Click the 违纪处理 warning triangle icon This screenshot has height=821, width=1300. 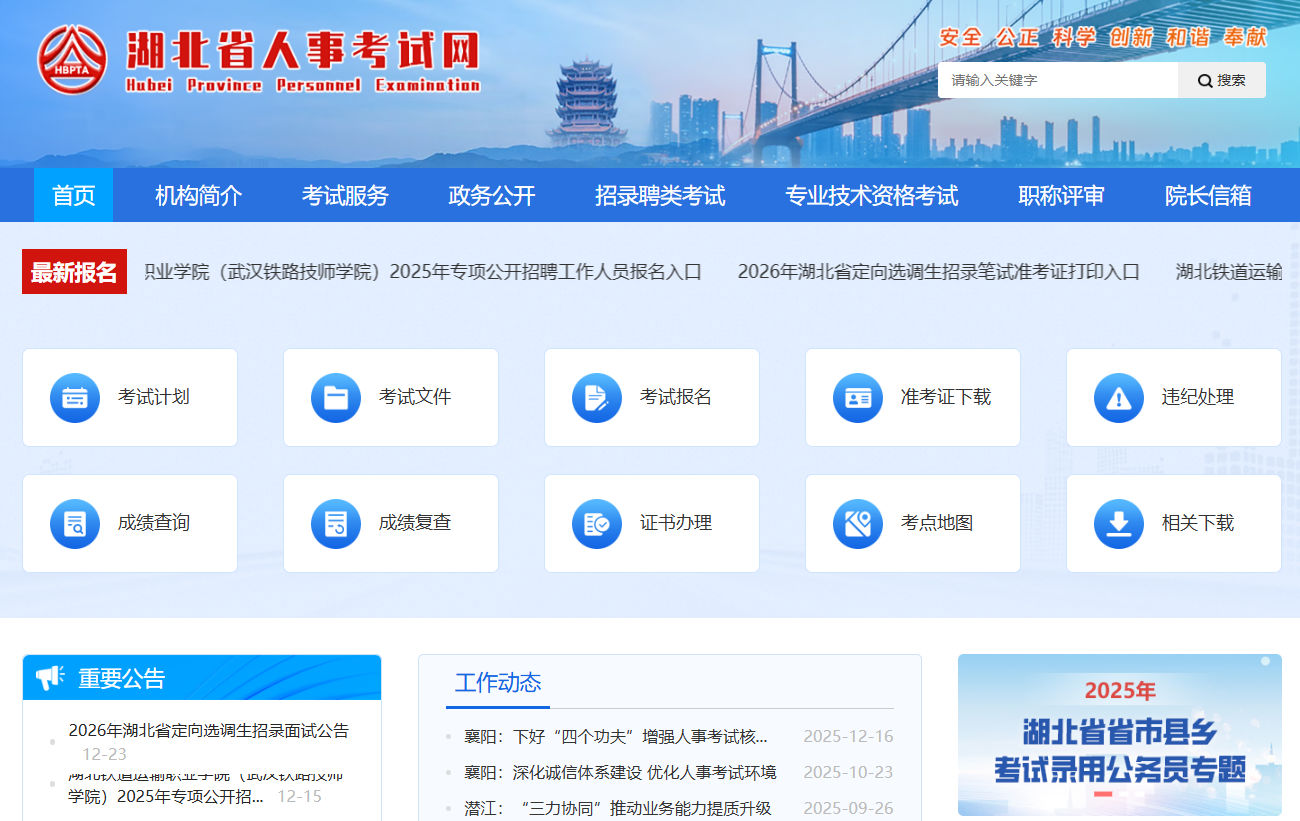coord(1119,398)
